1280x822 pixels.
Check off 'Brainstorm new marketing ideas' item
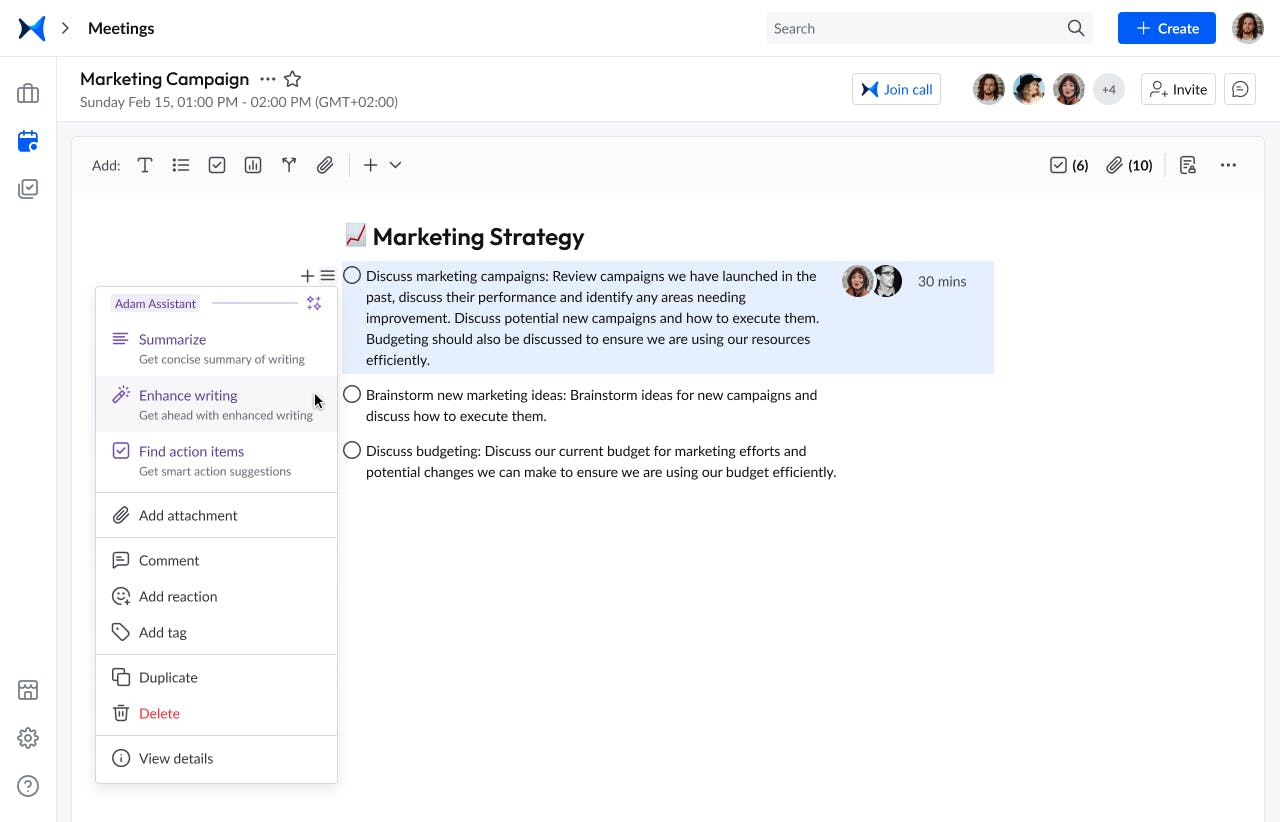click(x=352, y=394)
